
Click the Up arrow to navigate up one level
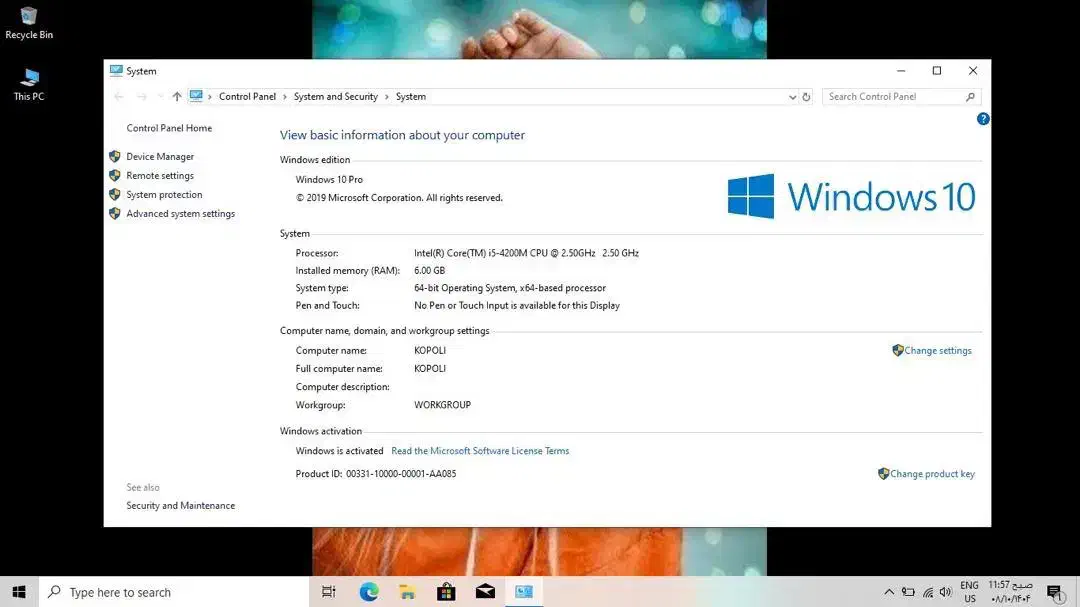point(177,96)
